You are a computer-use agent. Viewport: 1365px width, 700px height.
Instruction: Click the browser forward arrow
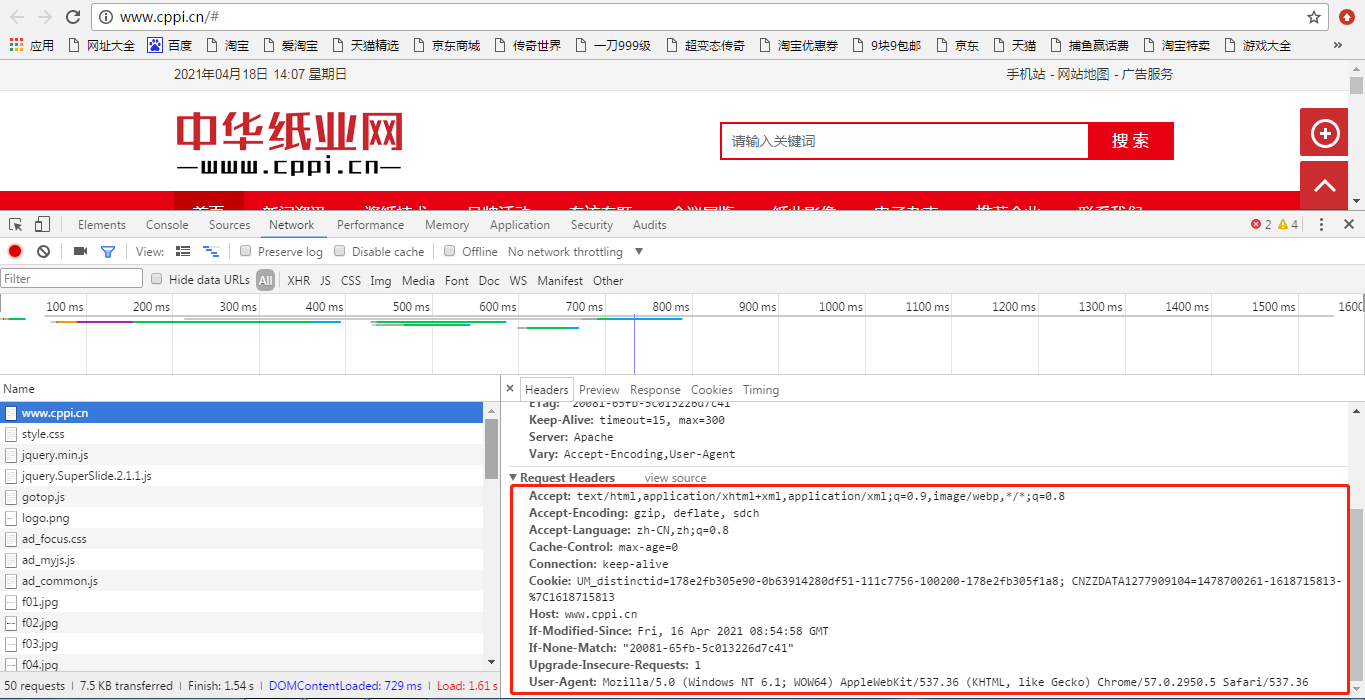pyautogui.click(x=45, y=17)
